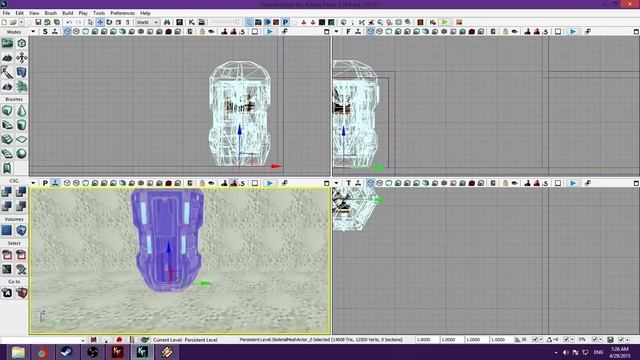This screenshot has width=640, height=360.
Task: Click the green Play in Editor button
Action: 444,22
